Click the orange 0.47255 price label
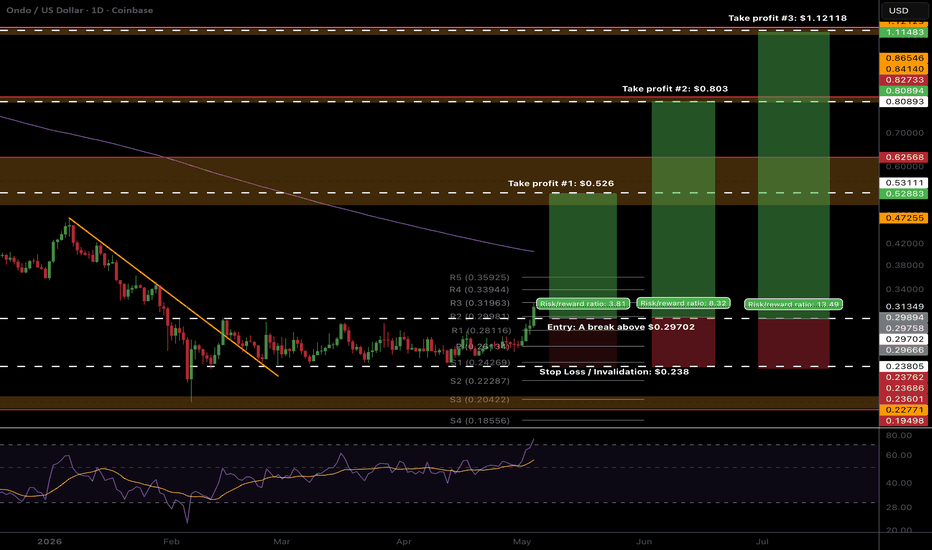Screen dimensions: 932x550 (903, 218)
